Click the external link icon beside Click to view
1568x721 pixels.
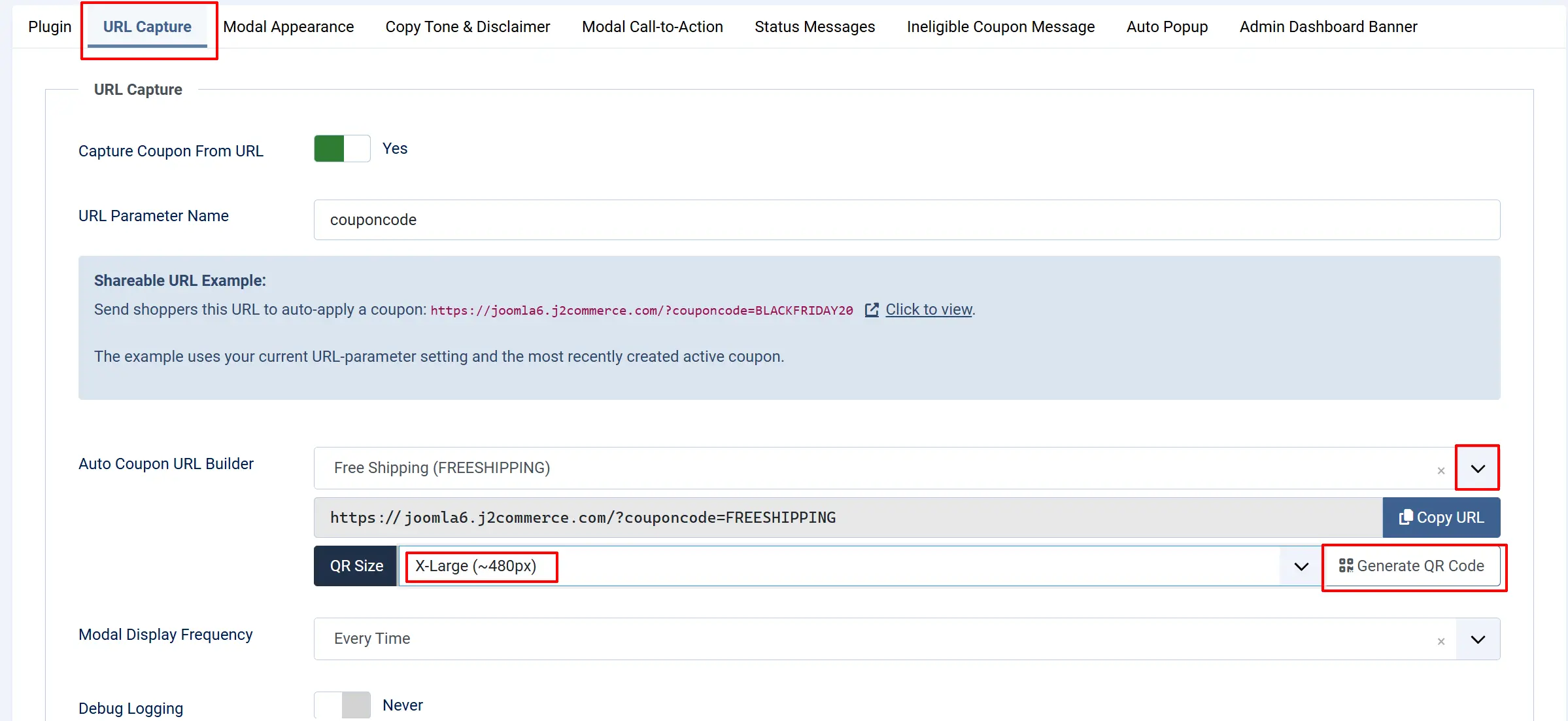872,310
